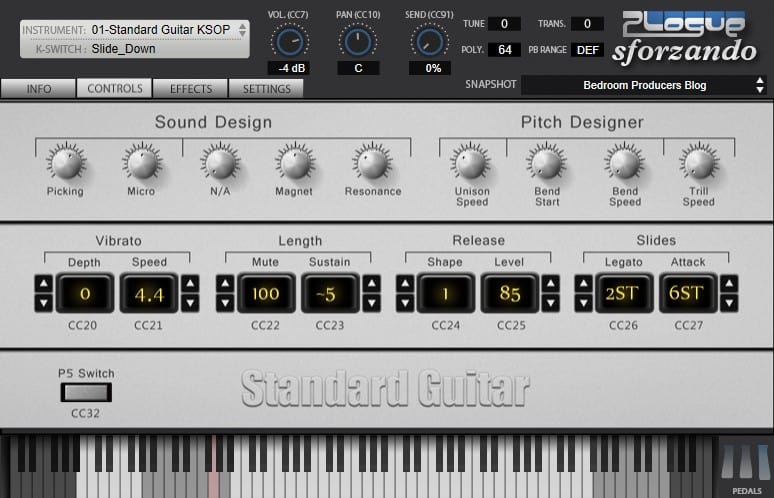This screenshot has width=774, height=498.
Task: Click the Resonance knob
Action: coord(372,162)
